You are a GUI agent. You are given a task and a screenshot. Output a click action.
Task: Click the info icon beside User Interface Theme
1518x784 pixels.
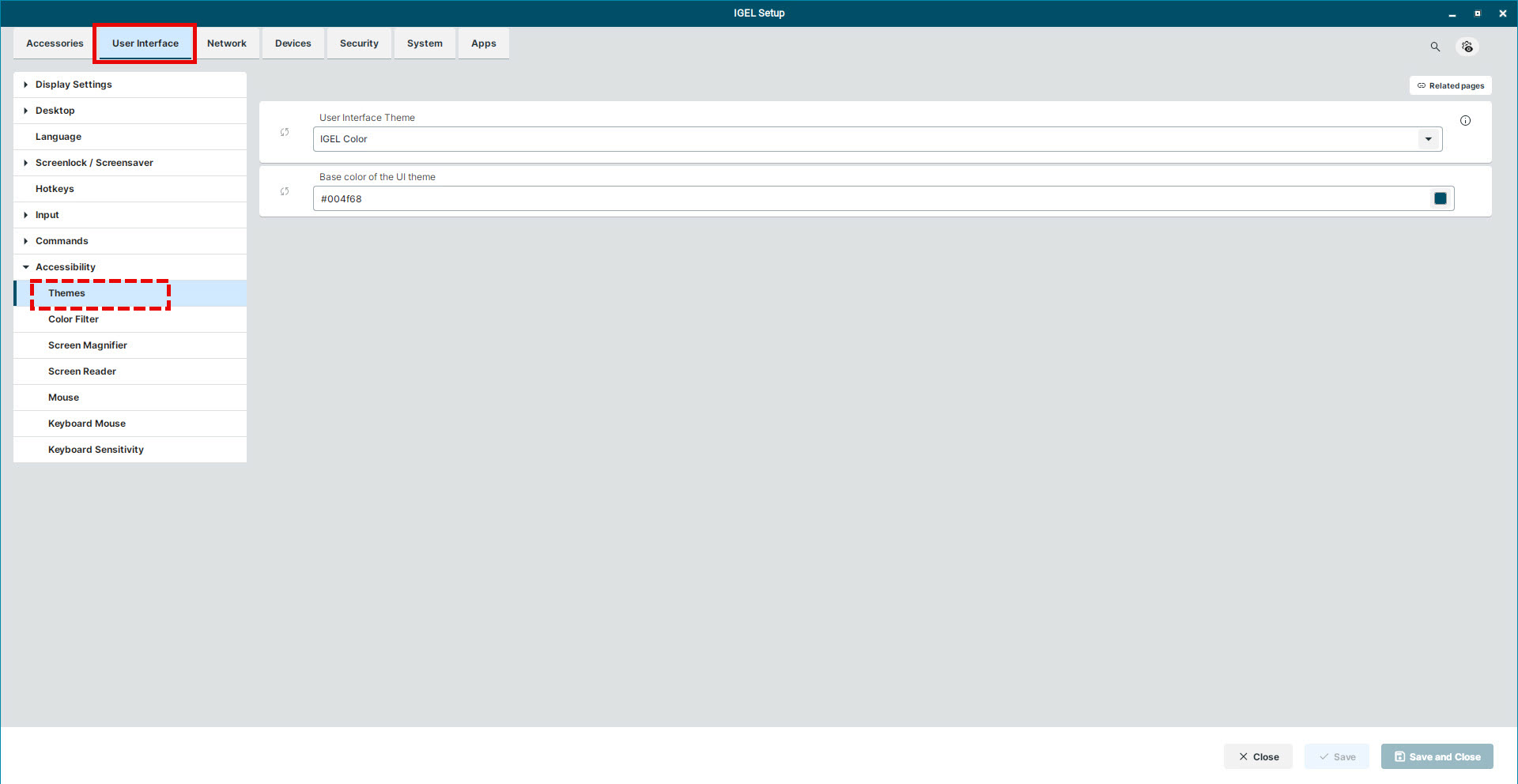click(x=1465, y=121)
